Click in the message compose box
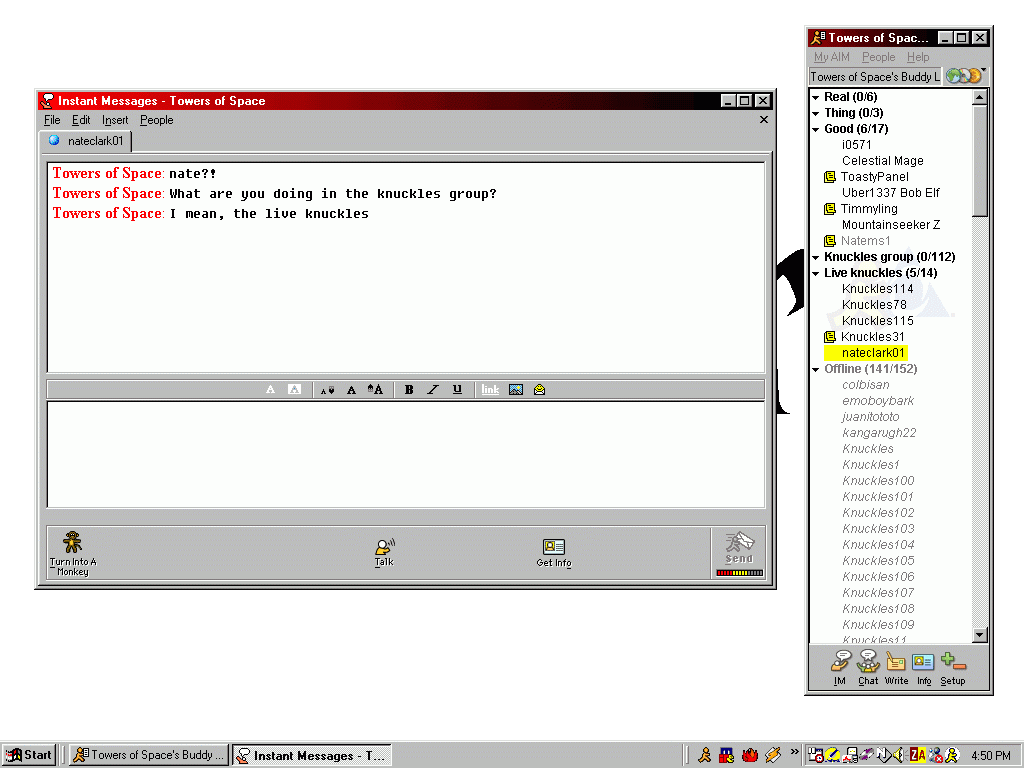 (405, 455)
